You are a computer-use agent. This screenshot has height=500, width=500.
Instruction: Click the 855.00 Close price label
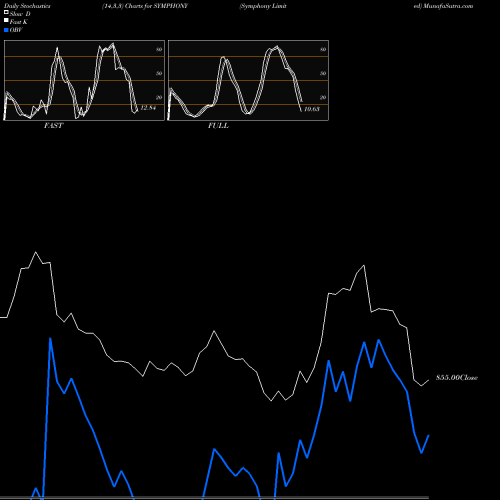(457, 378)
